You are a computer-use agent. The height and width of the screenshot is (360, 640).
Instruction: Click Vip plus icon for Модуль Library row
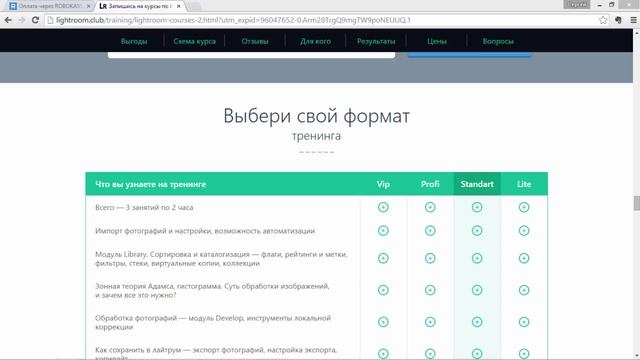click(383, 258)
